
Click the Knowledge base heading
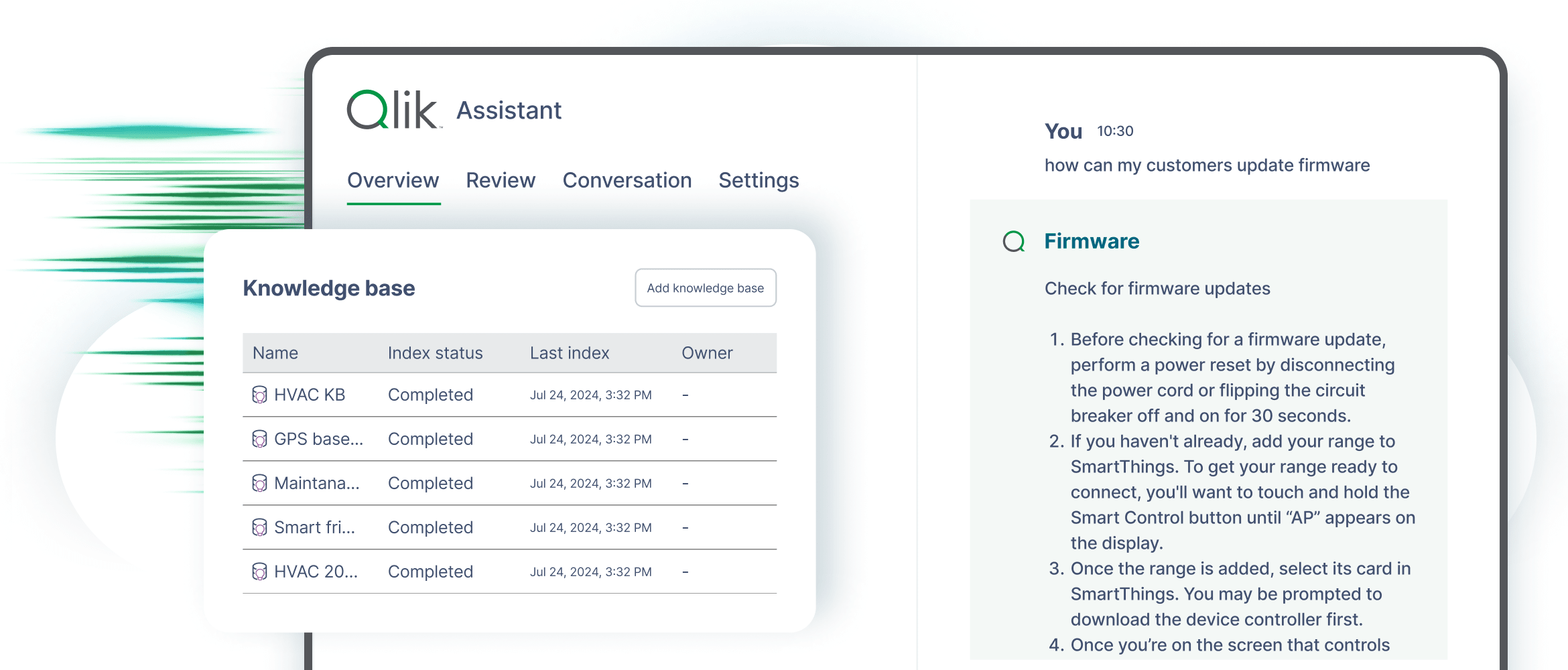[329, 288]
